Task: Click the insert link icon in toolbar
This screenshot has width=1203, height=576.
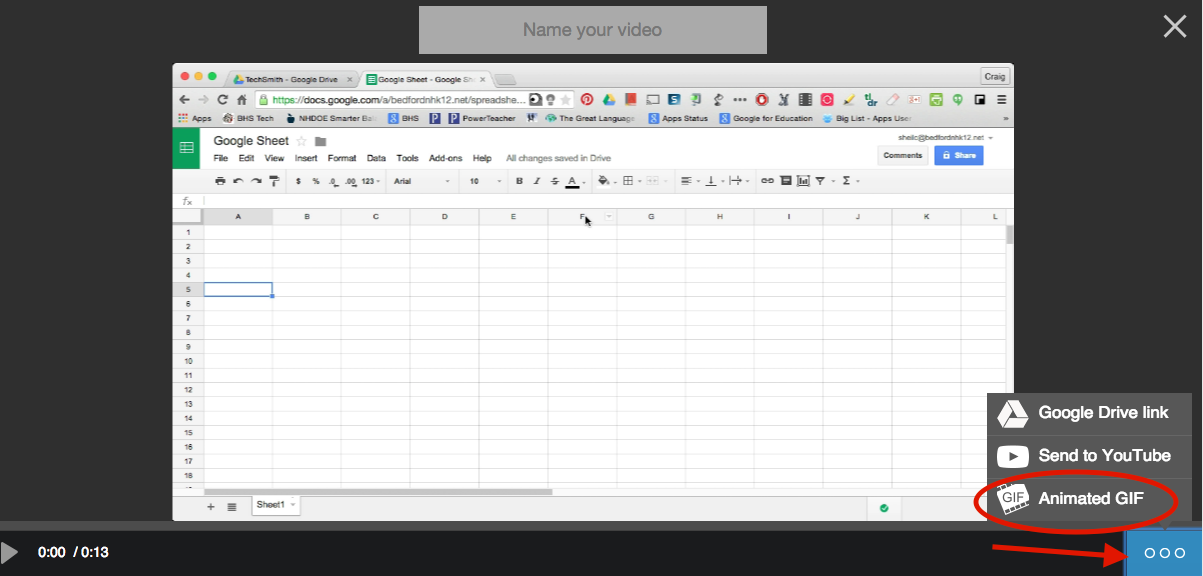Action: coord(767,181)
